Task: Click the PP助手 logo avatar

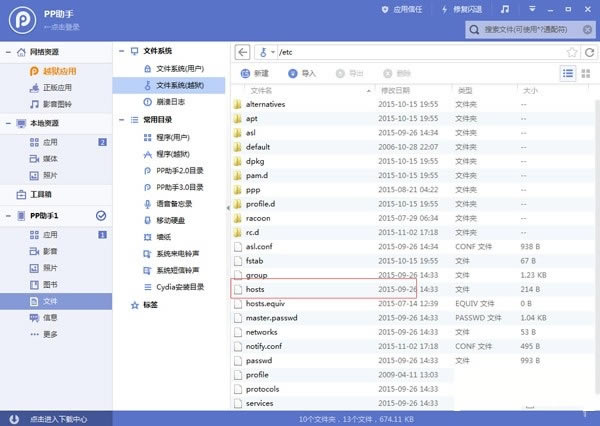Action: pyautogui.click(x=23, y=20)
